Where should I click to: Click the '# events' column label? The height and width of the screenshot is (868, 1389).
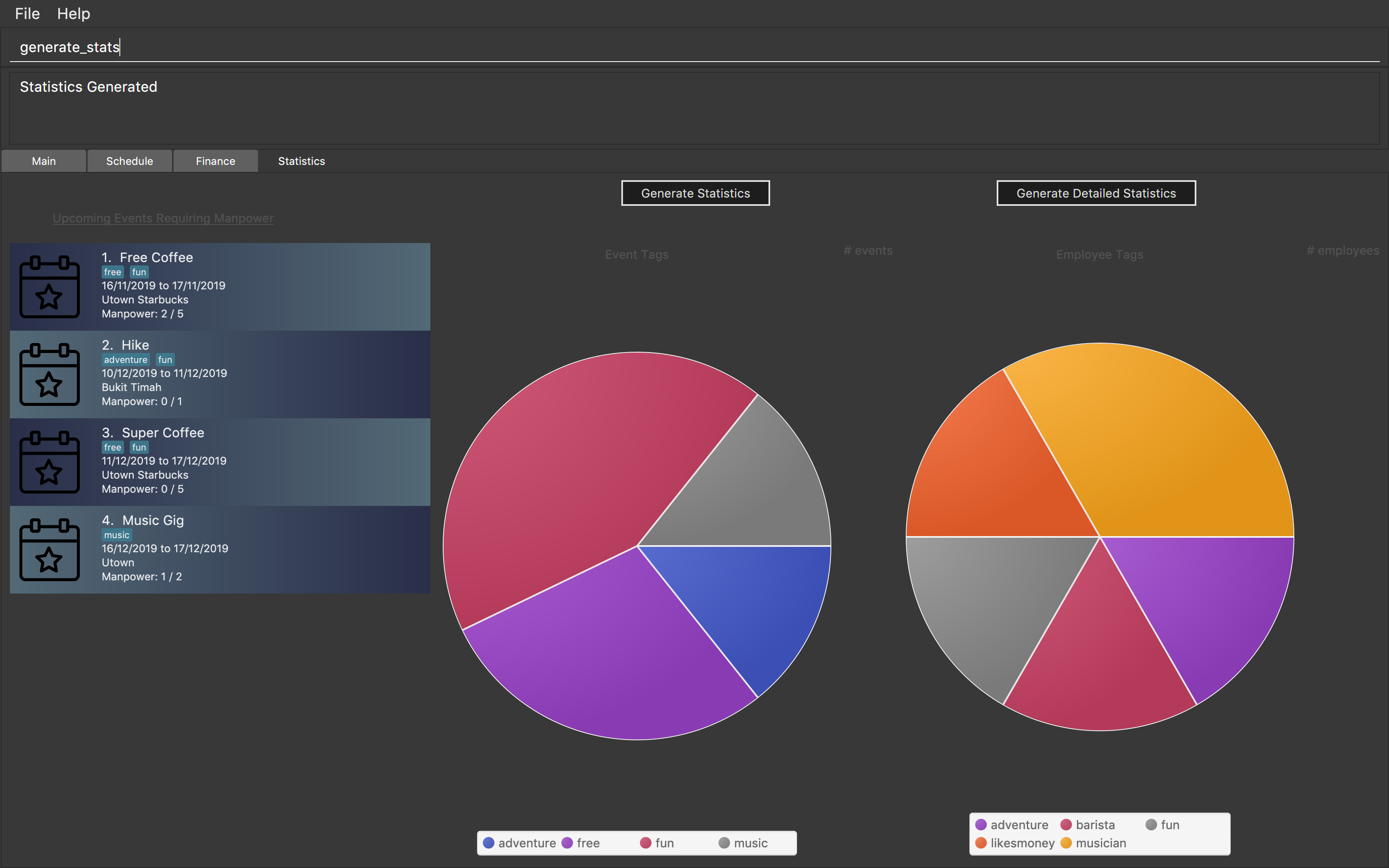pyautogui.click(x=868, y=250)
